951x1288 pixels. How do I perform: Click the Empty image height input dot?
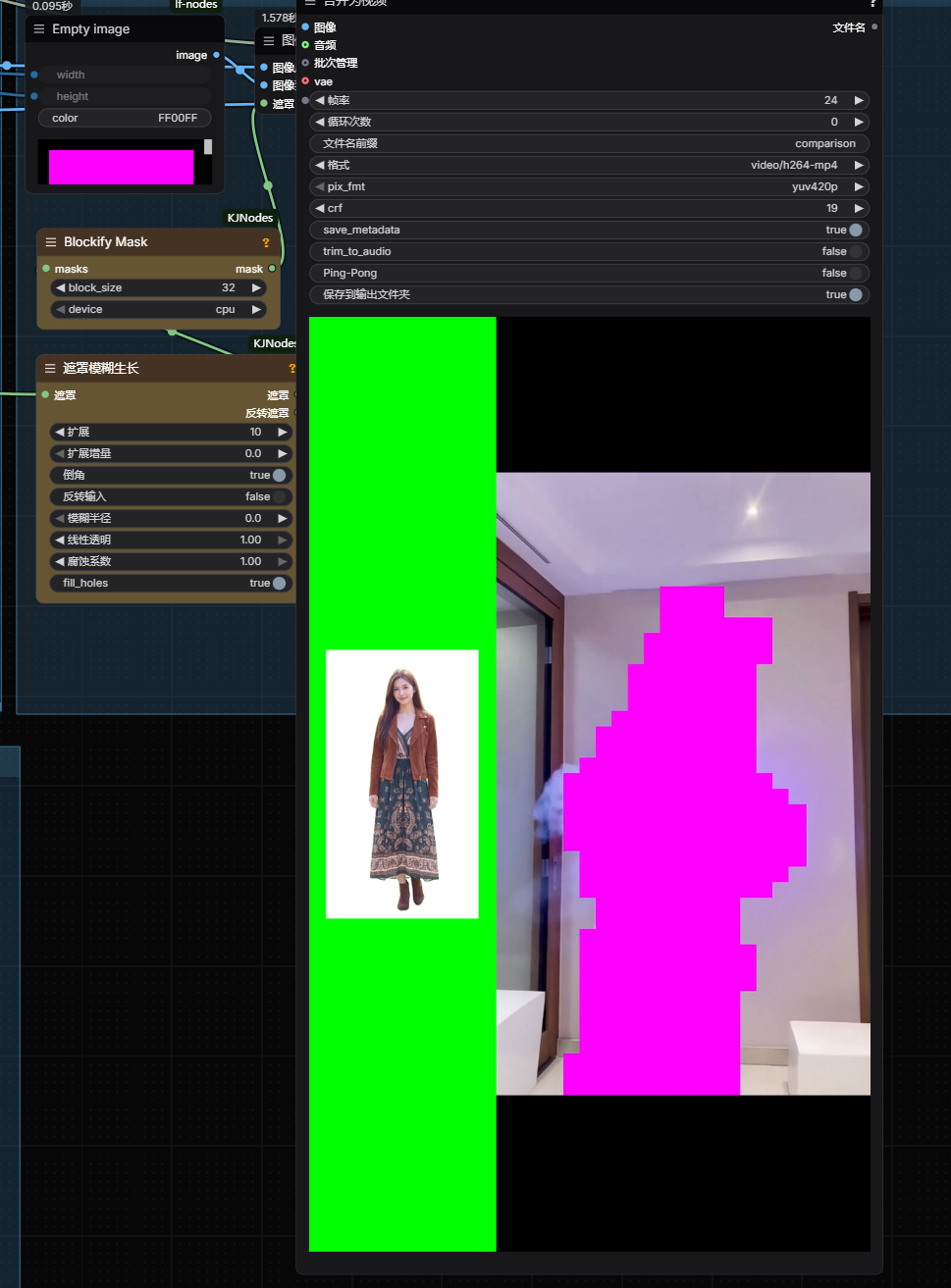click(34, 96)
